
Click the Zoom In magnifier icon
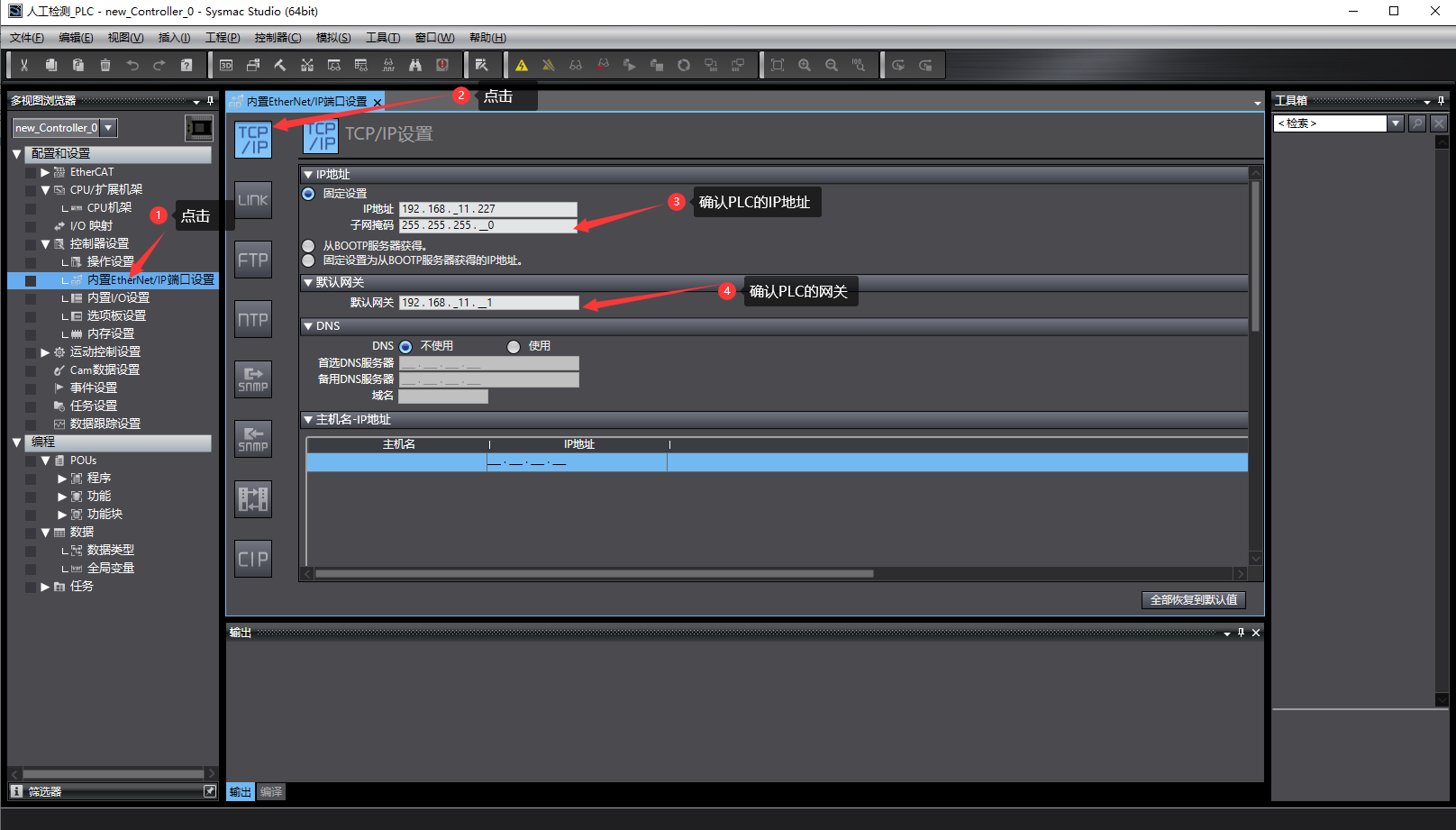[x=805, y=65]
